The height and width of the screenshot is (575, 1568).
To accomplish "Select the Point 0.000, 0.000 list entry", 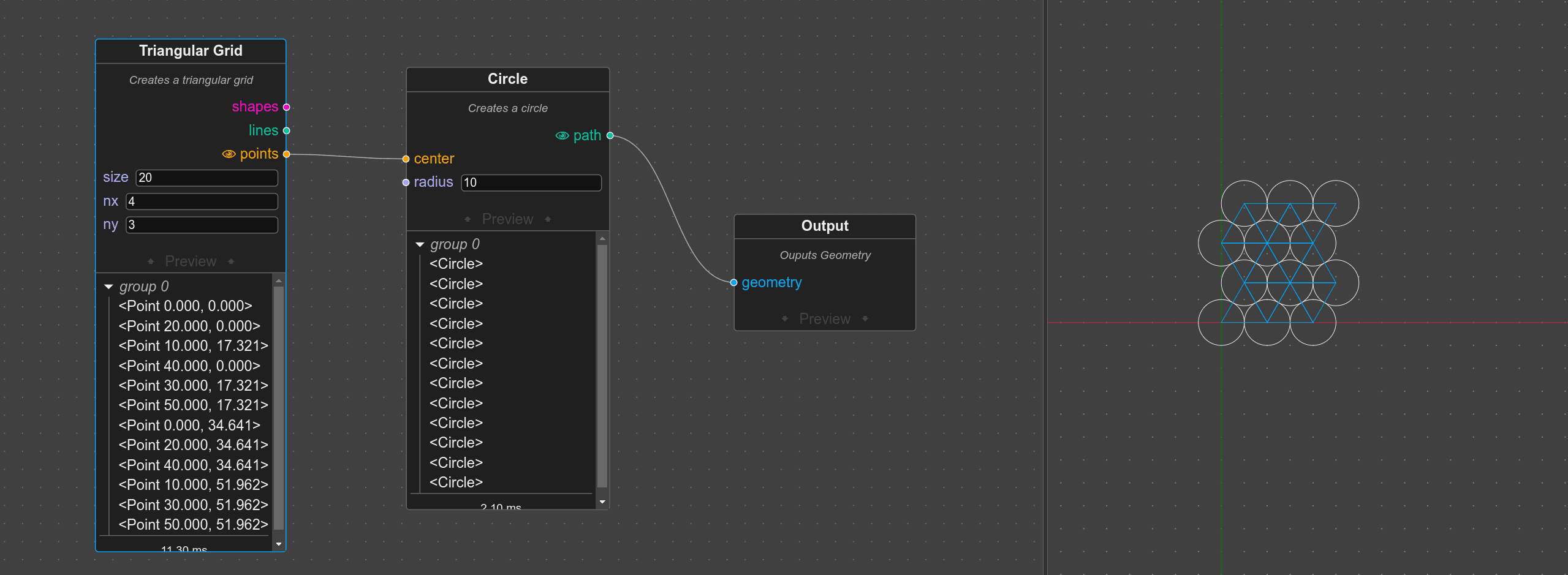I will tap(185, 306).
